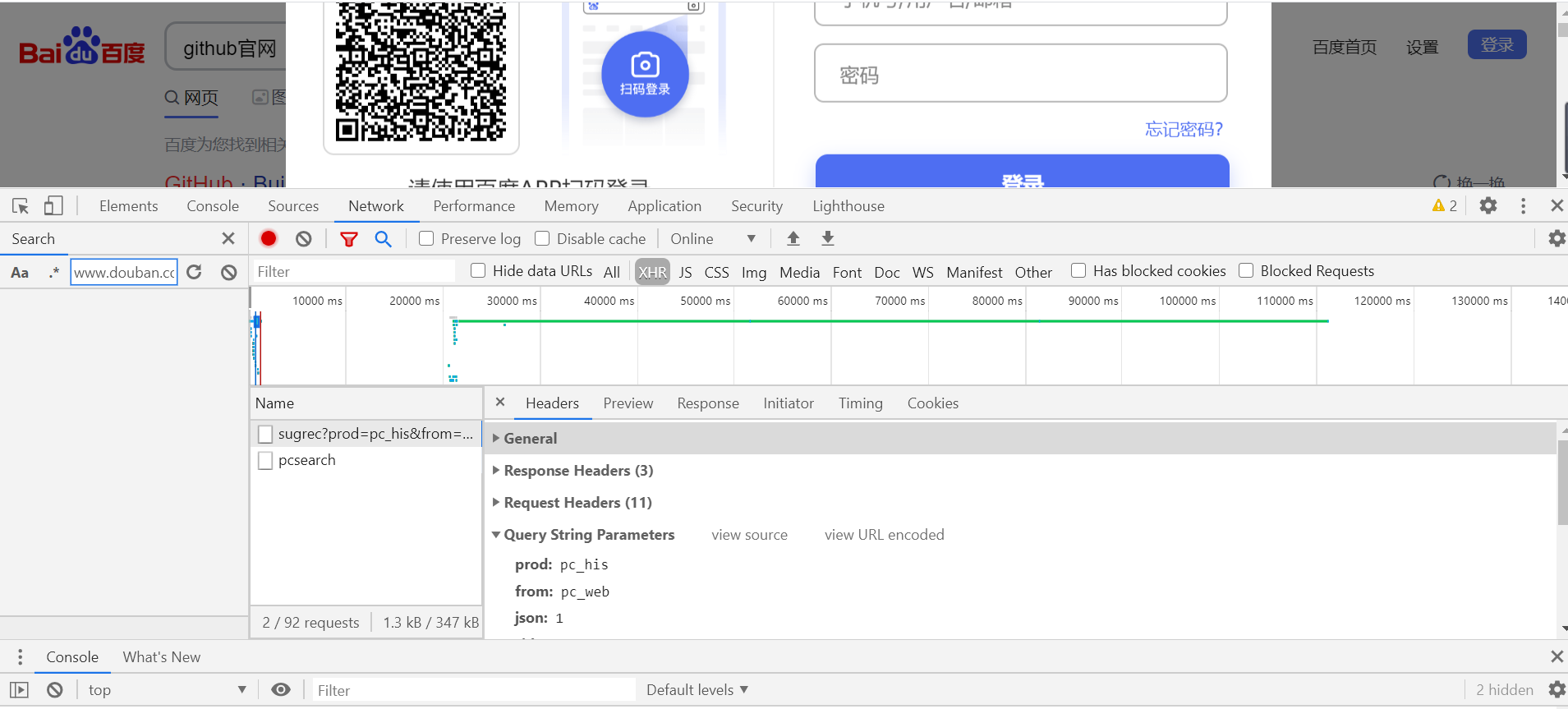Open console settings gear
The height and width of the screenshot is (709, 1568).
(1557, 689)
